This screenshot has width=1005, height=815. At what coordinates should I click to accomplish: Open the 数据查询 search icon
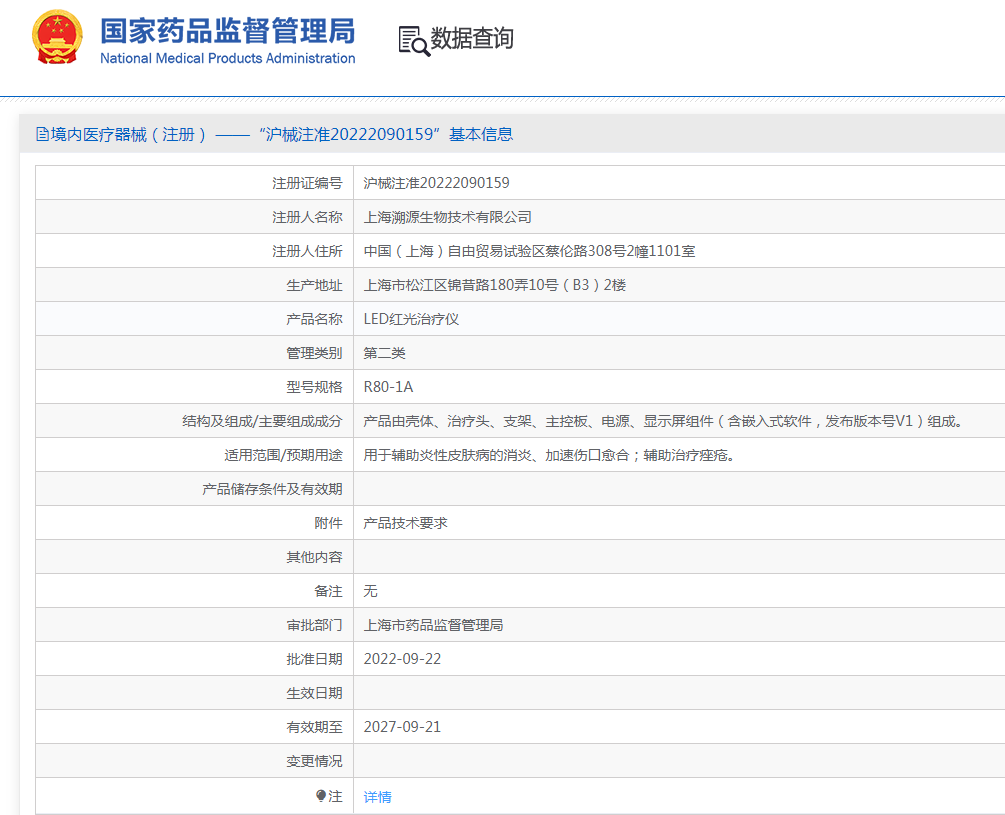click(414, 41)
